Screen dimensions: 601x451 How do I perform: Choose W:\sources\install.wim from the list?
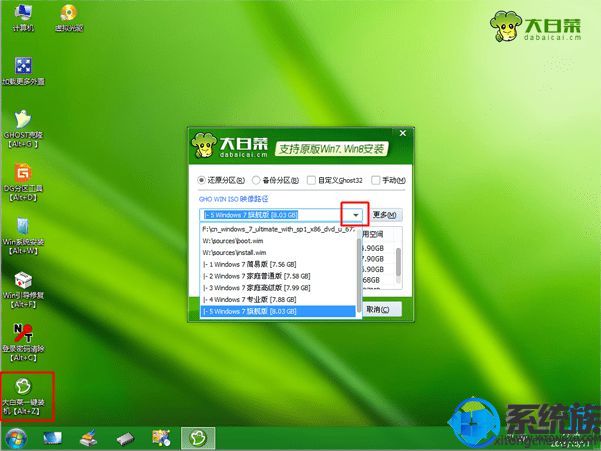point(279,253)
